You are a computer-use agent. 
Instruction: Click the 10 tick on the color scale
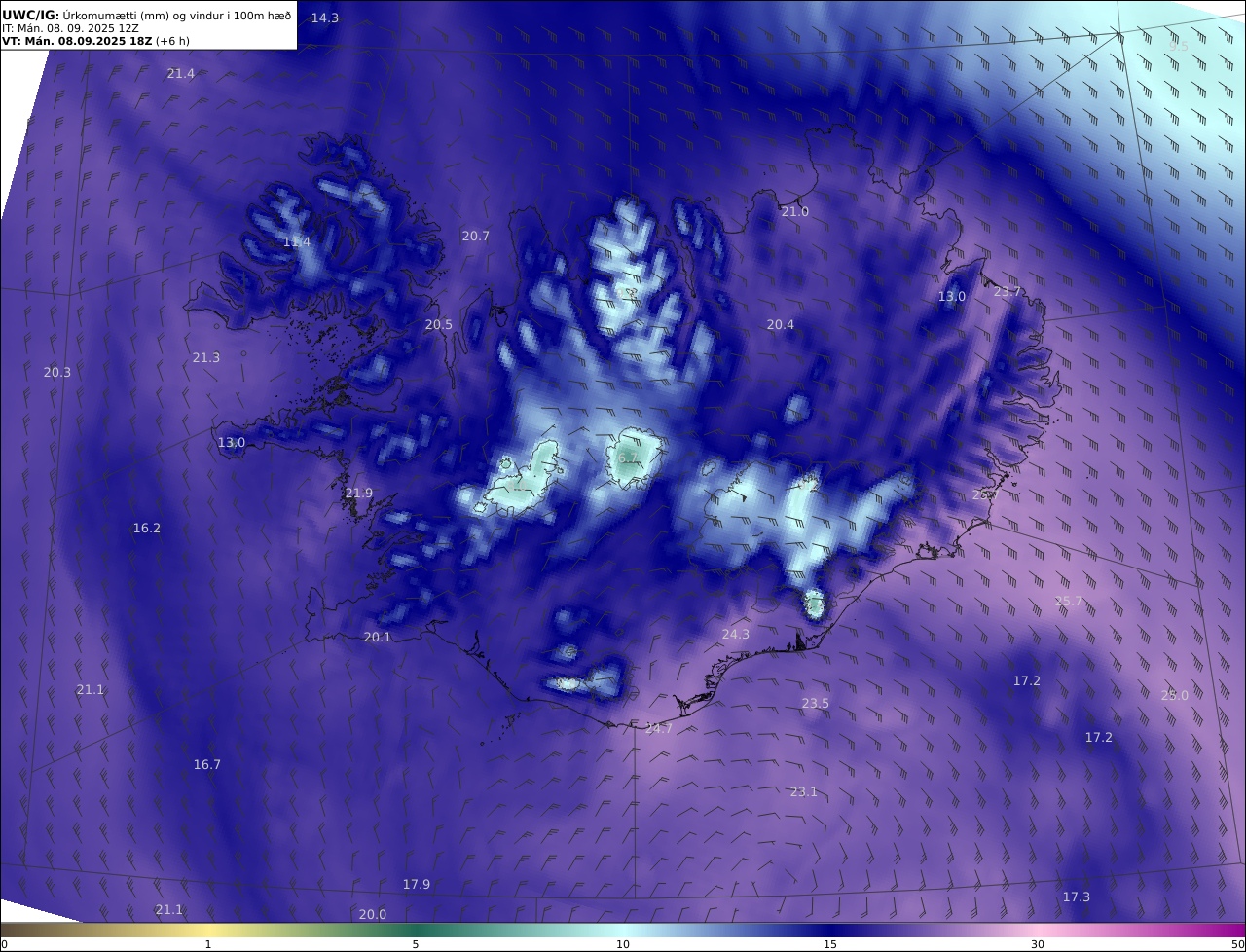[623, 945]
